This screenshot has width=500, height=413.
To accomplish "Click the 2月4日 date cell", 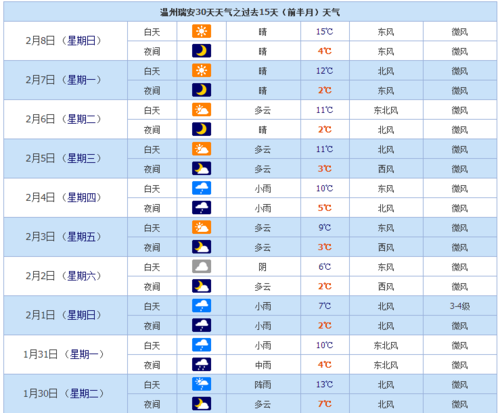I will (65, 198).
